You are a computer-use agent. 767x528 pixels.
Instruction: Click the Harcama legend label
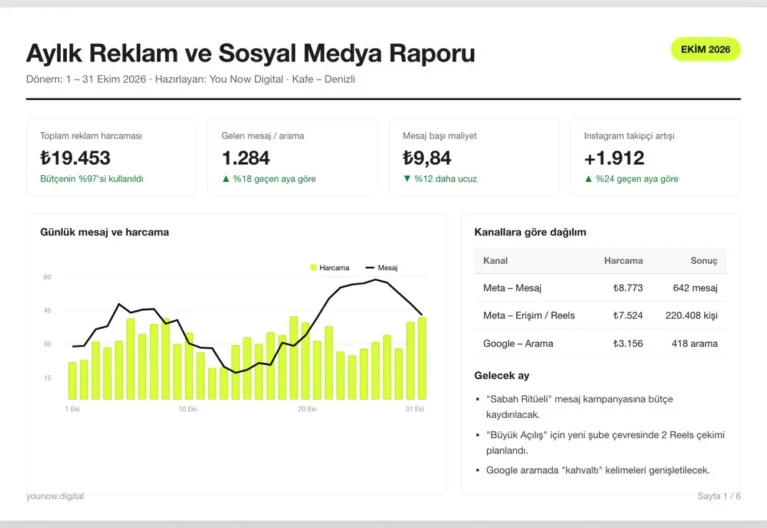[334, 268]
